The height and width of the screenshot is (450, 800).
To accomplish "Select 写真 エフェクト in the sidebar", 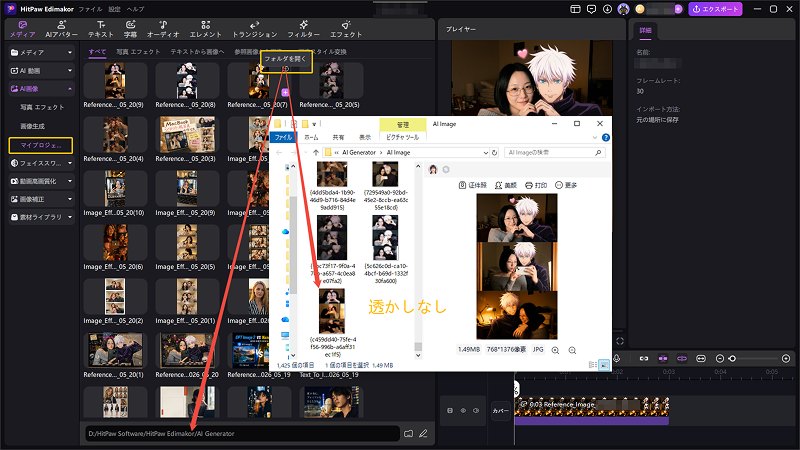I will 42,107.
